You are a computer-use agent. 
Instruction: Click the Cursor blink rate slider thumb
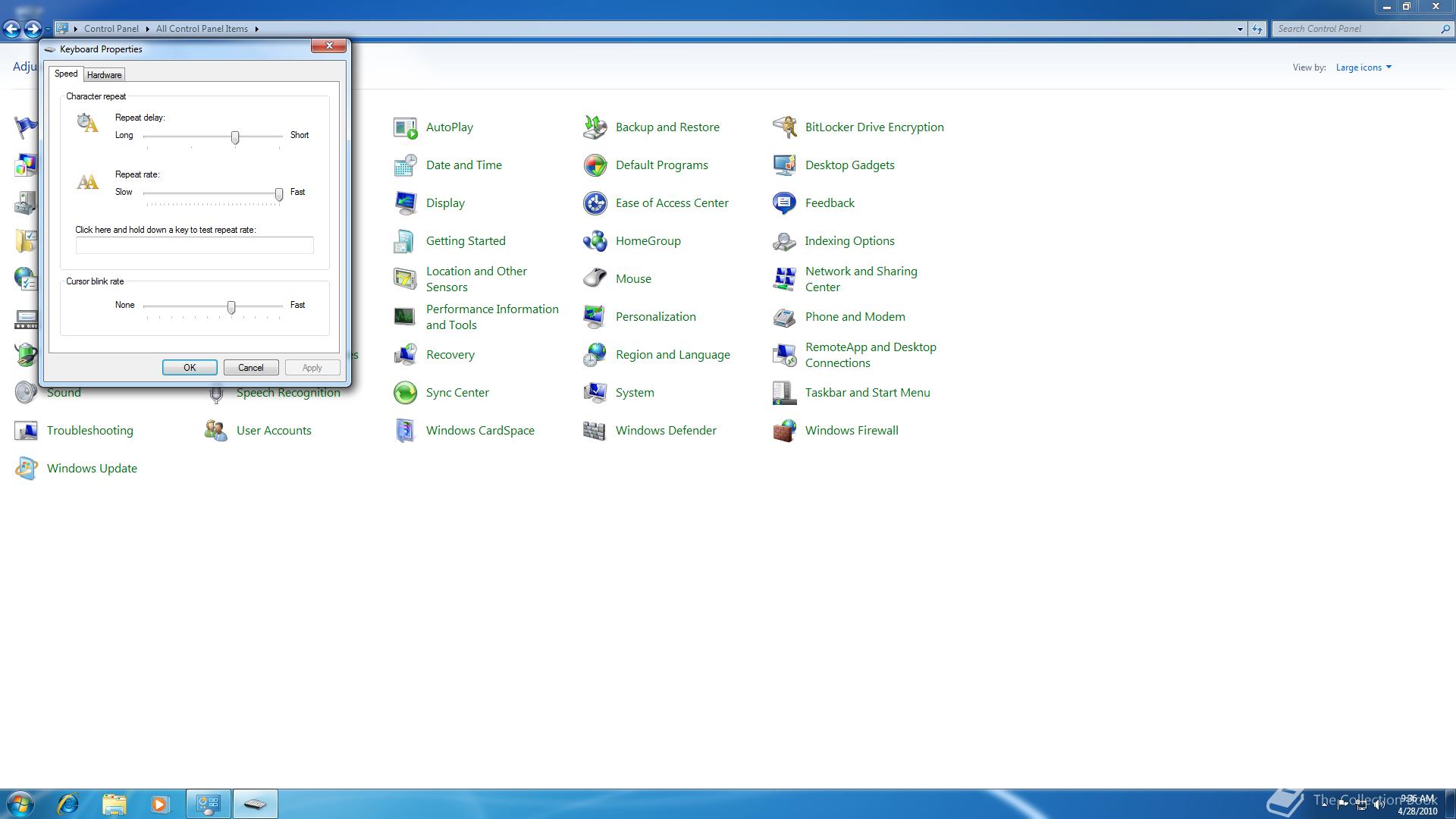click(x=231, y=307)
